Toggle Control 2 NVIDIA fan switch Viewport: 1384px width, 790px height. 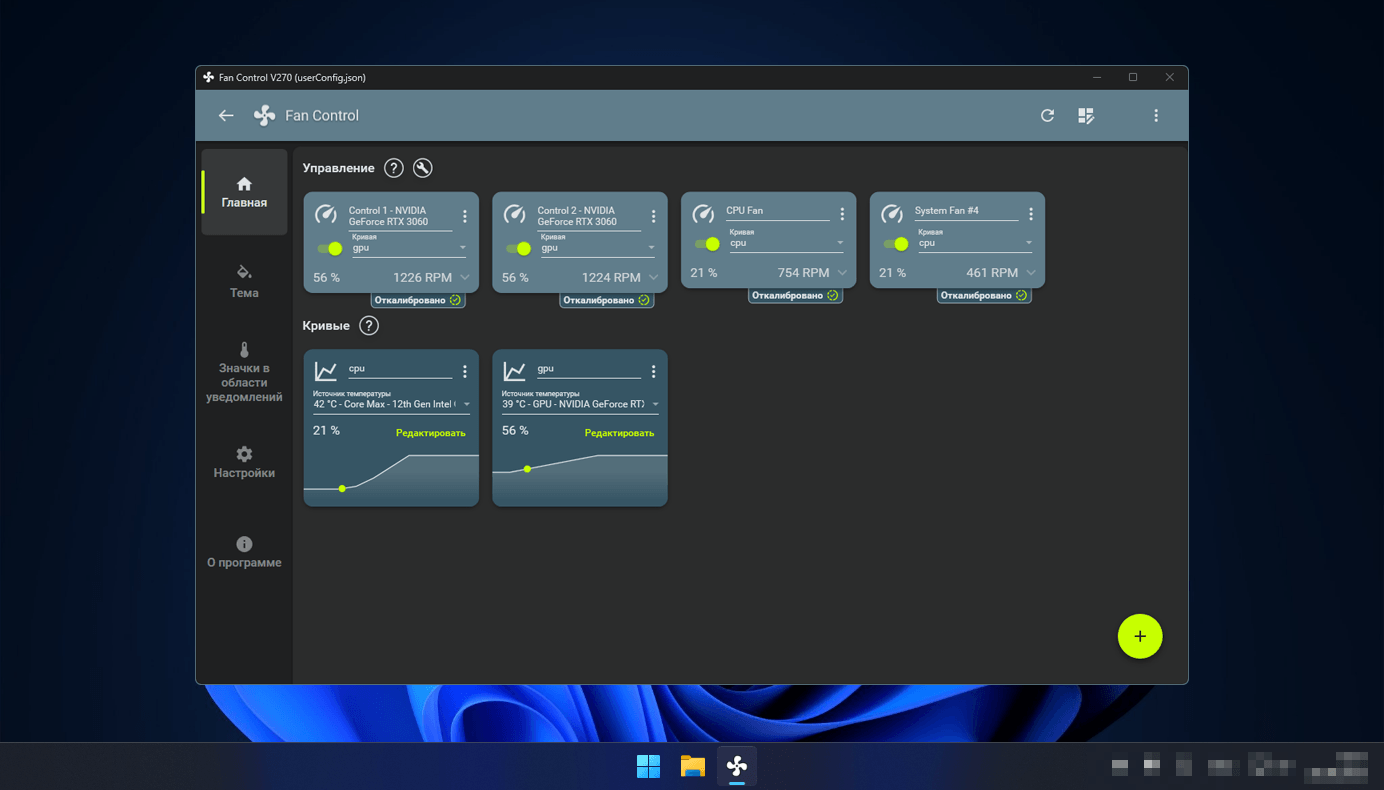[x=519, y=248]
